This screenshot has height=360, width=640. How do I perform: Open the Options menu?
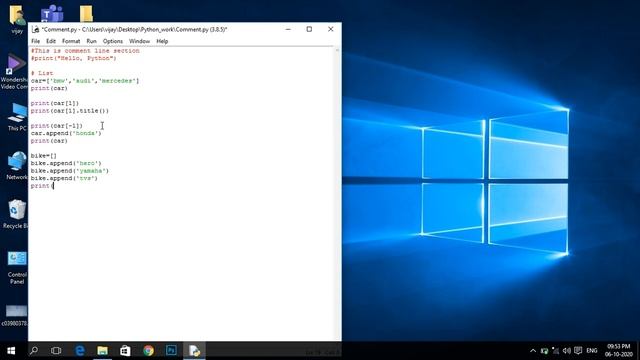(x=113, y=41)
